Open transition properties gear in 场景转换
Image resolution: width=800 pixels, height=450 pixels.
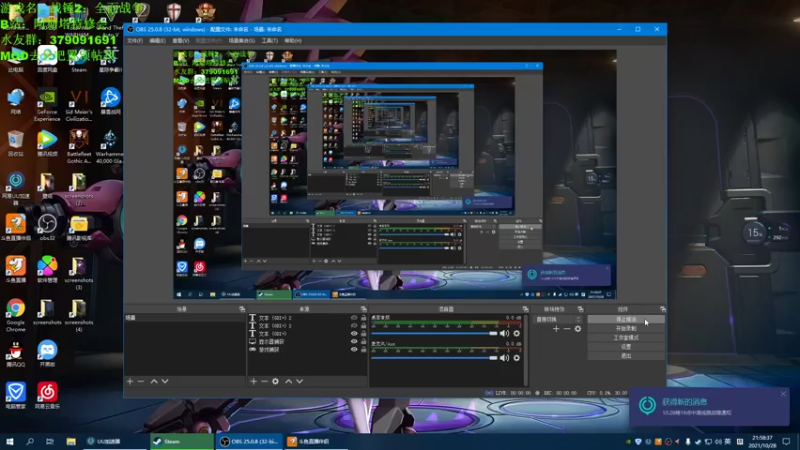[578, 329]
